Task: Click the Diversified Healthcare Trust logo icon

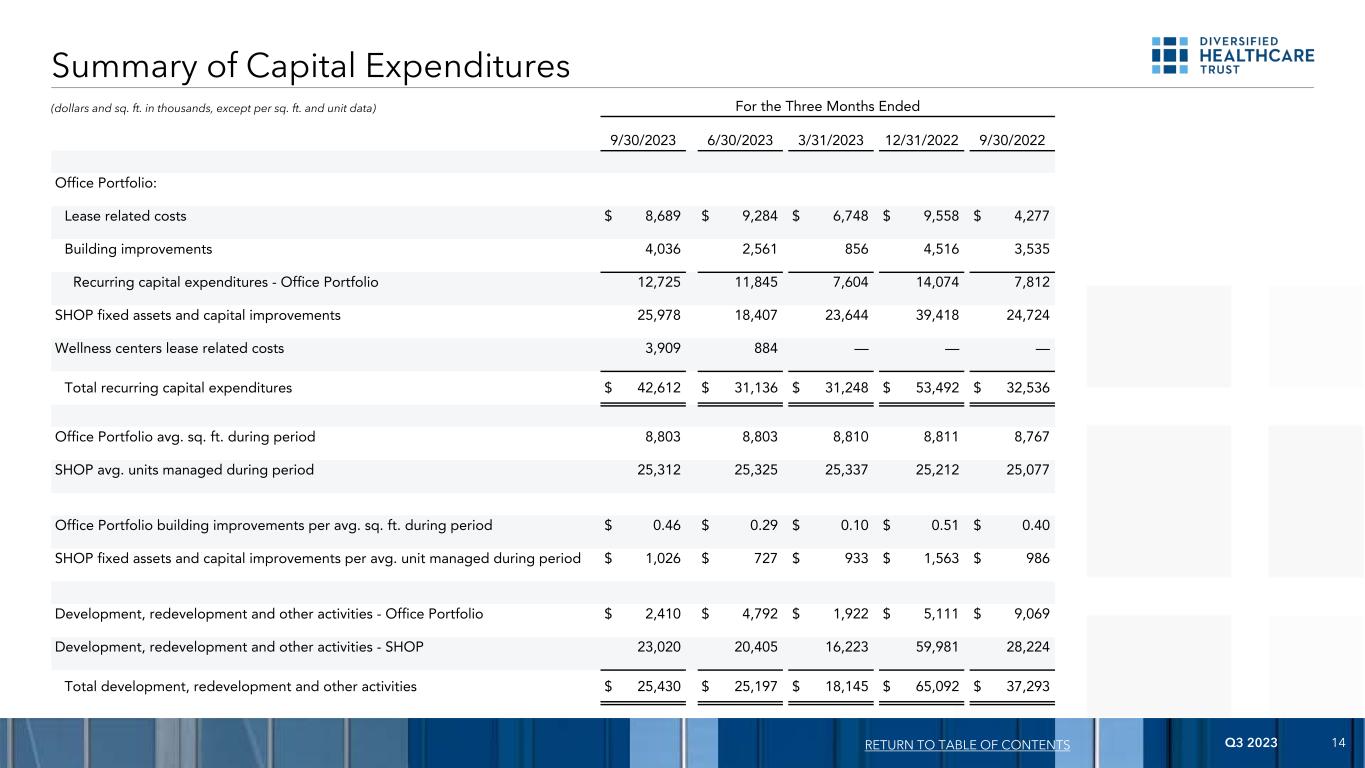Action: click(1169, 55)
